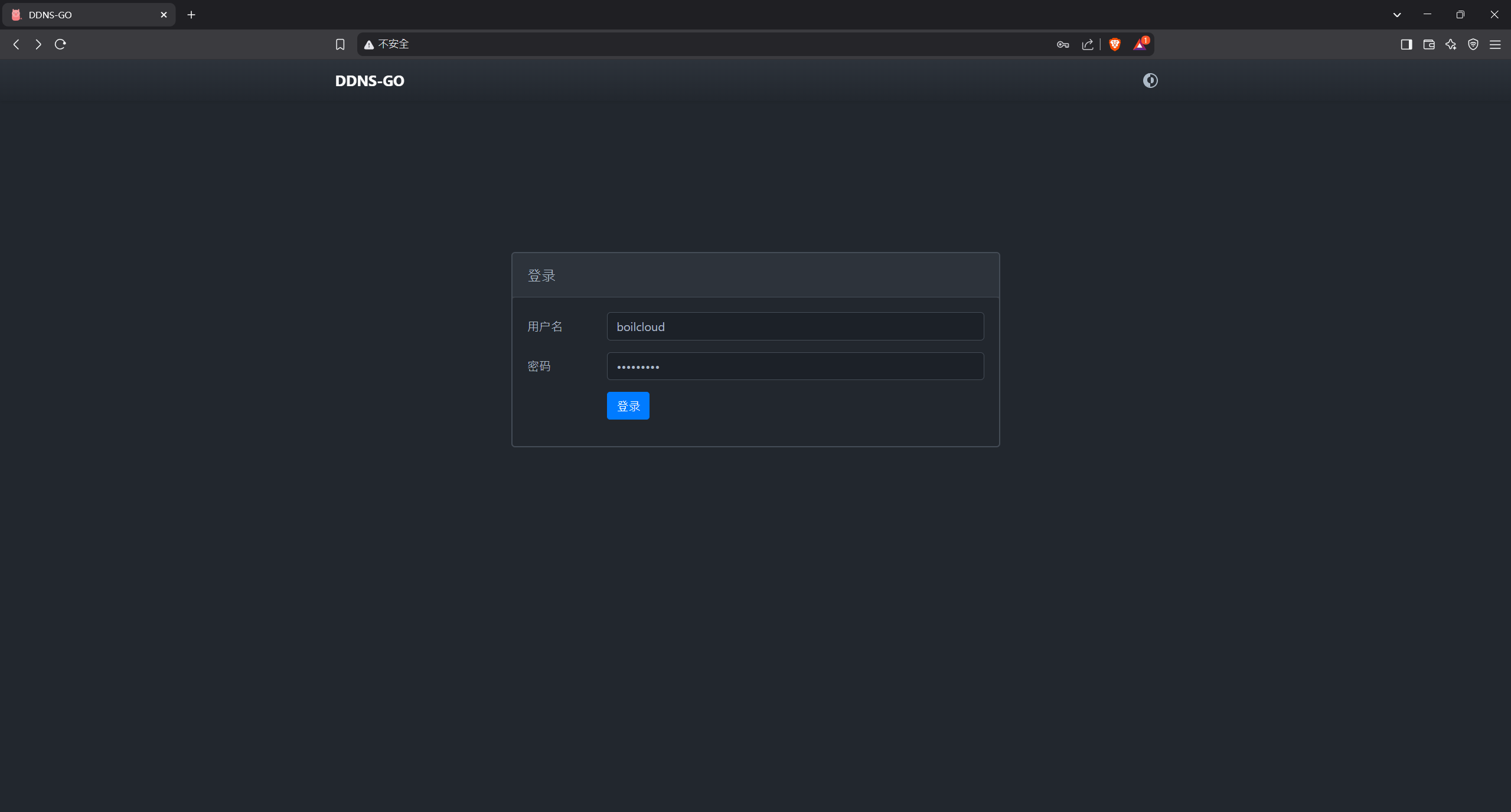Close the DDNS-GO tab
Screen dimensions: 1511x812
[164, 15]
